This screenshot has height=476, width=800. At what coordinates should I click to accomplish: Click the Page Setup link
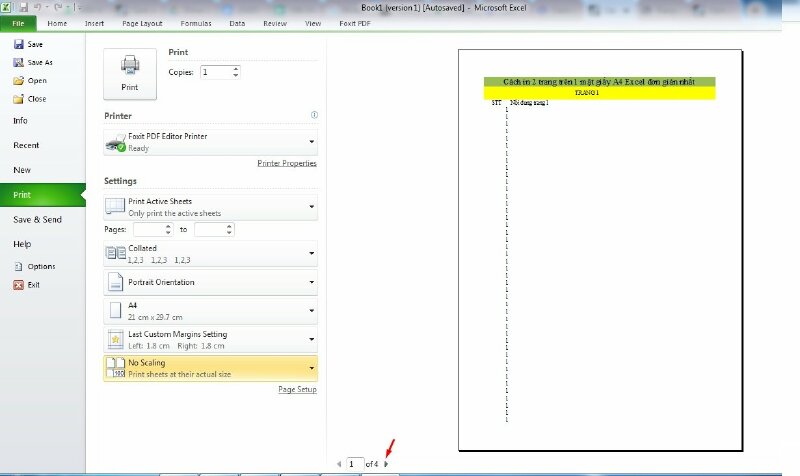click(x=297, y=389)
